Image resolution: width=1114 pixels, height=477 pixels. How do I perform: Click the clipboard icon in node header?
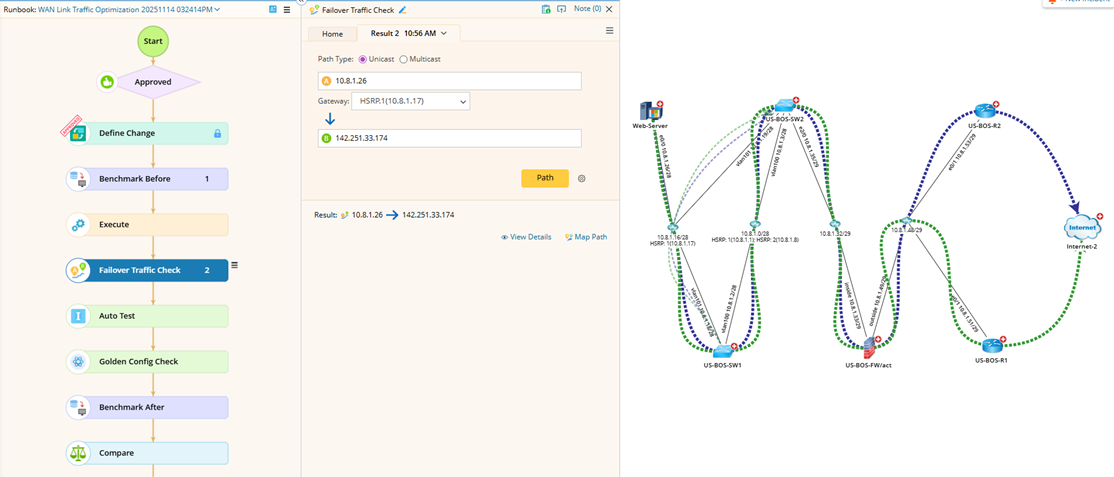coord(546,9)
